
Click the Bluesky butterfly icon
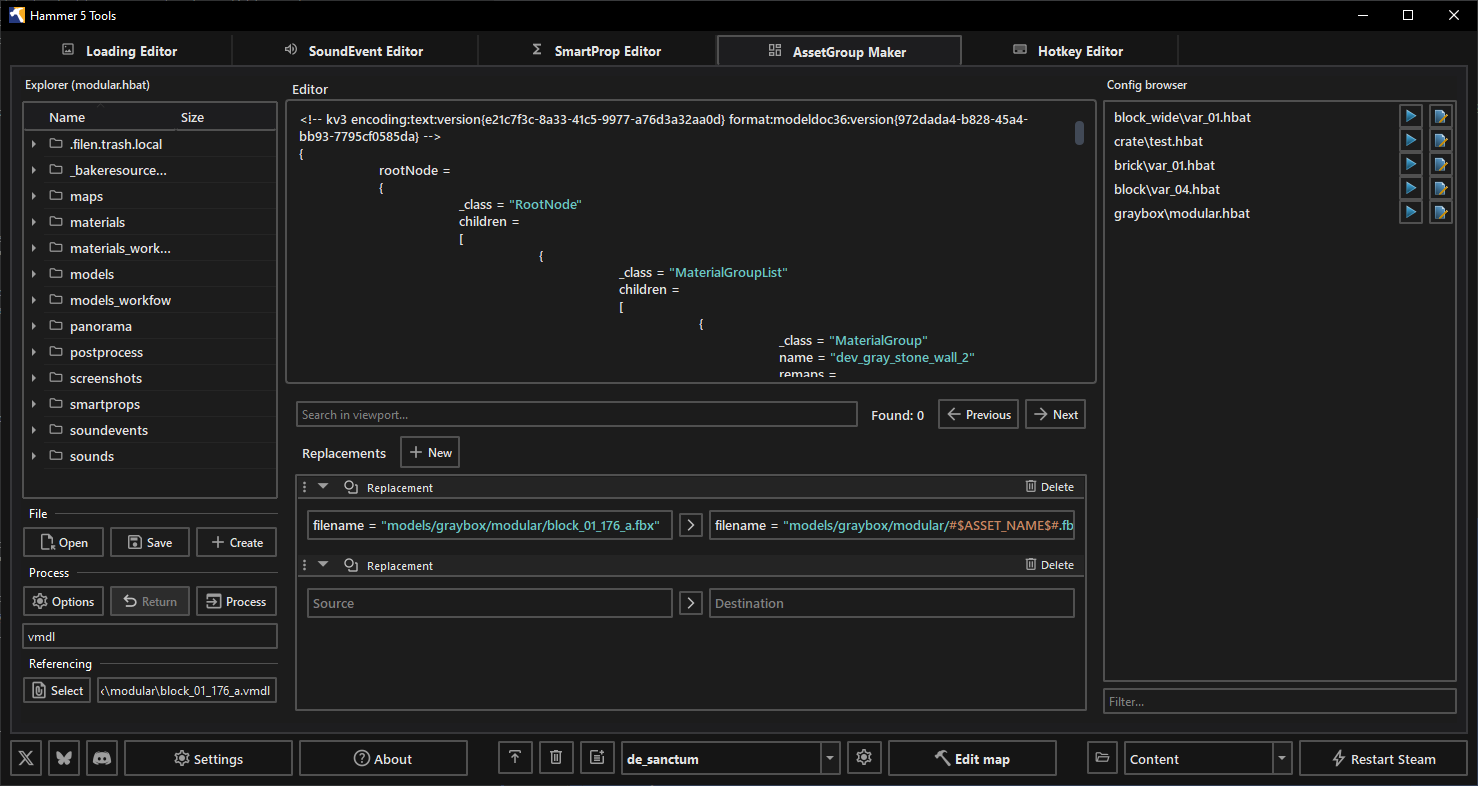[x=64, y=758]
